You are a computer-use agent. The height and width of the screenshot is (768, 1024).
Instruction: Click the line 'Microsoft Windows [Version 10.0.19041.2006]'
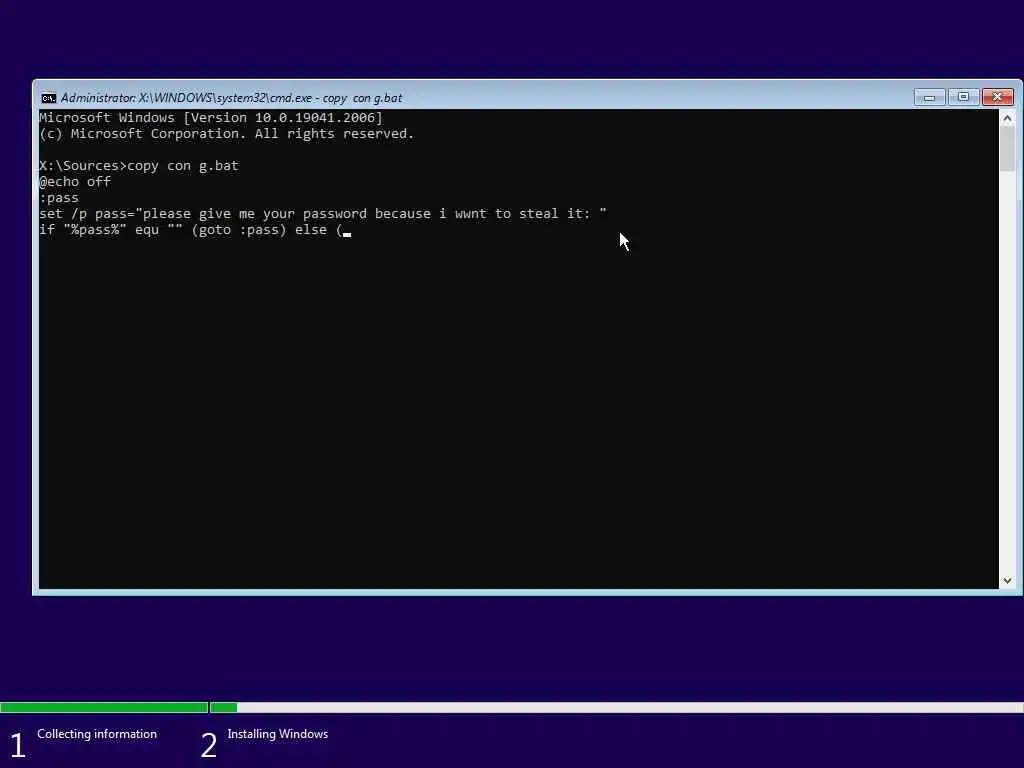pos(211,118)
